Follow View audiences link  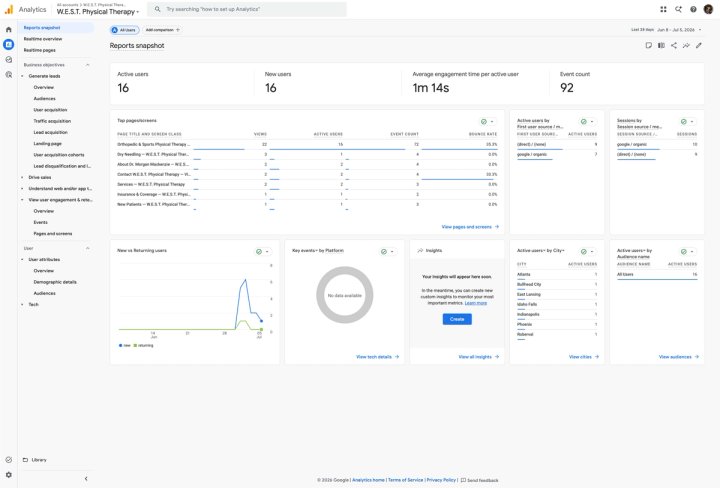click(x=679, y=357)
